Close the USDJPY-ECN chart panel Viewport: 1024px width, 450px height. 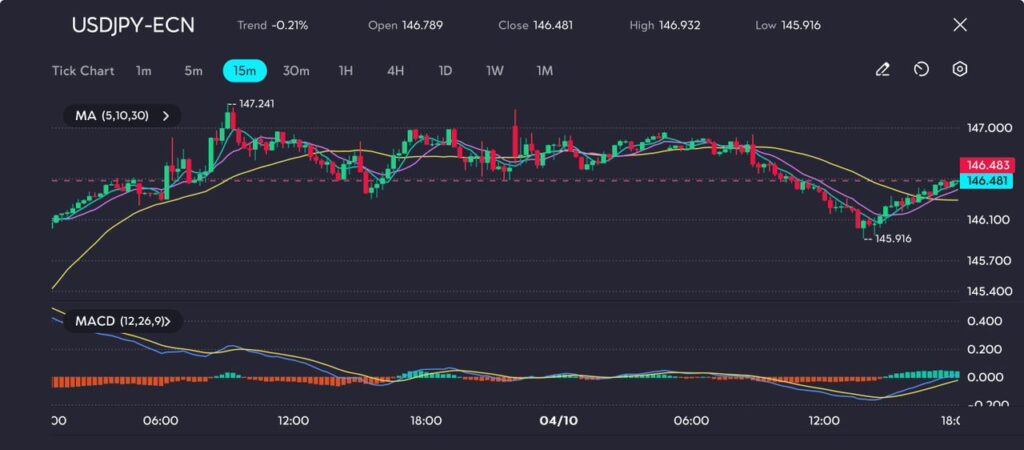pos(960,25)
